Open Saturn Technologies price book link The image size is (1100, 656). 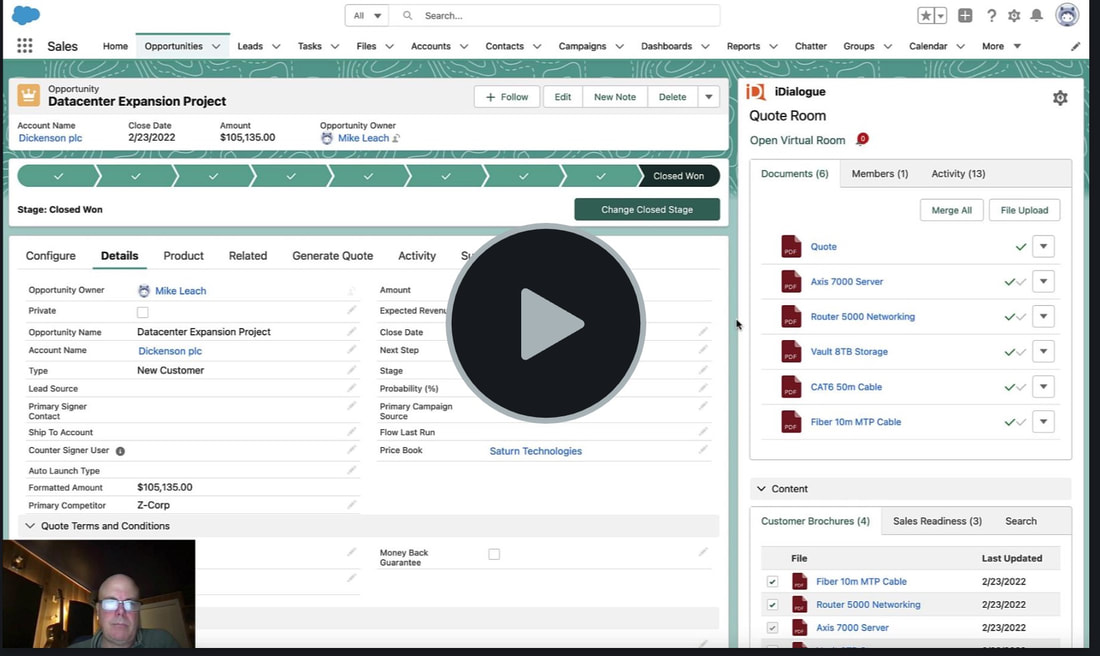(x=536, y=451)
